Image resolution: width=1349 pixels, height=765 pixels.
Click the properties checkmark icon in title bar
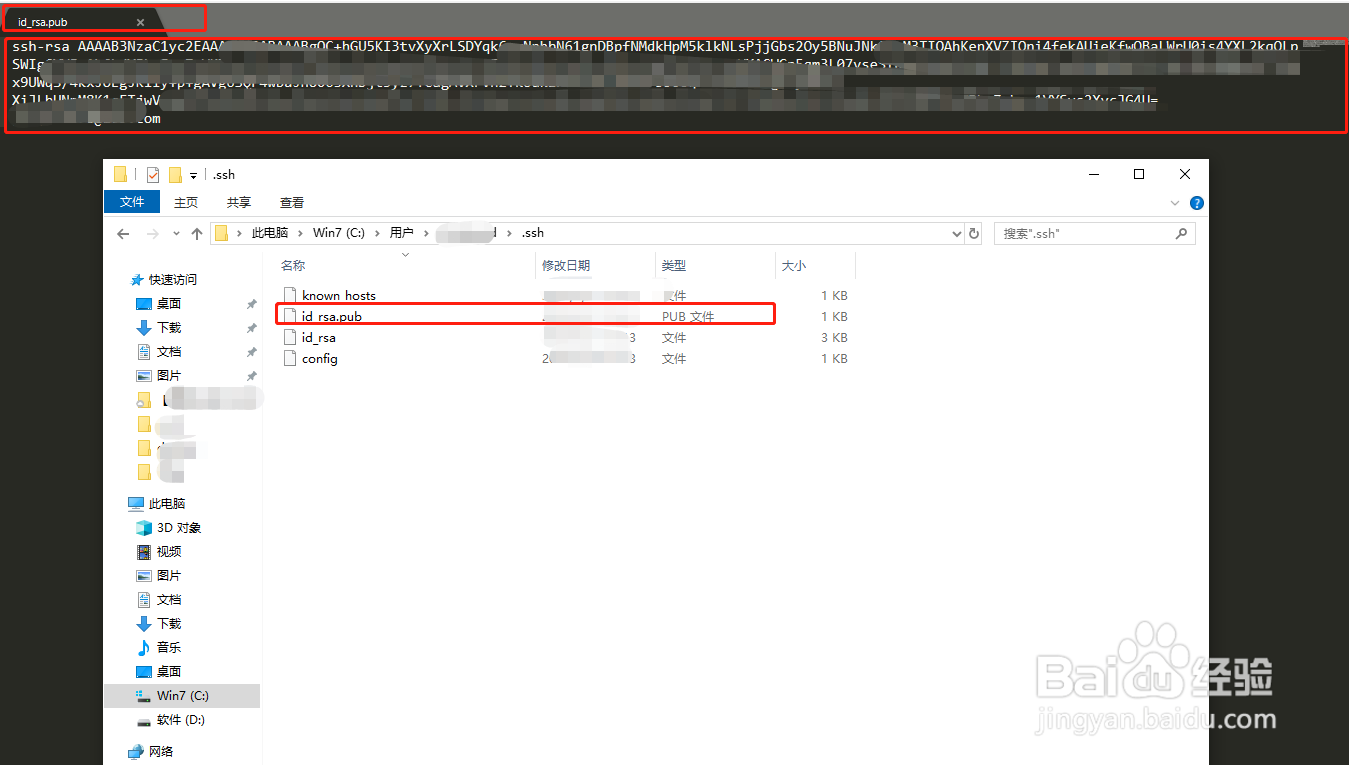pos(152,174)
